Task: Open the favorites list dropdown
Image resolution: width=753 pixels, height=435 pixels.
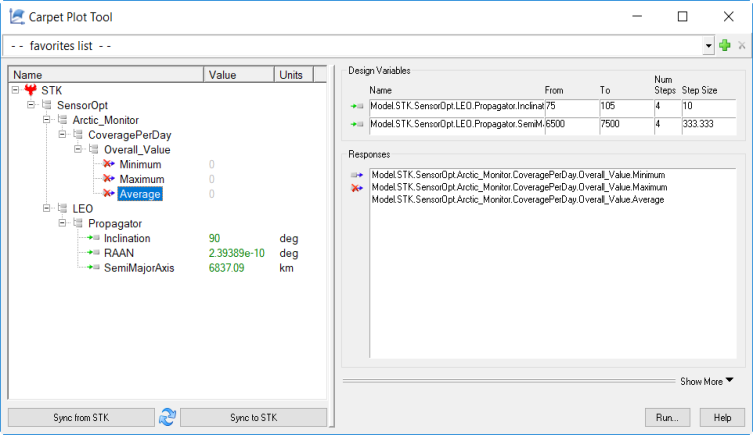Action: 709,46
